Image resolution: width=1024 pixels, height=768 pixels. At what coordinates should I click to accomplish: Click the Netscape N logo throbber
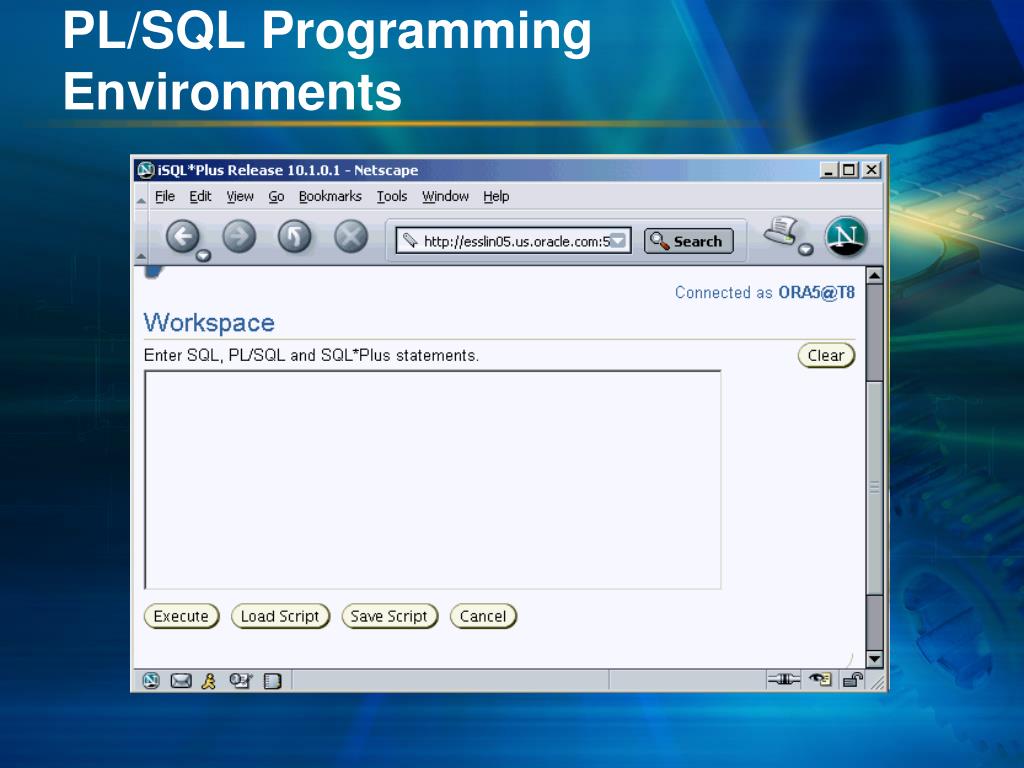[846, 236]
